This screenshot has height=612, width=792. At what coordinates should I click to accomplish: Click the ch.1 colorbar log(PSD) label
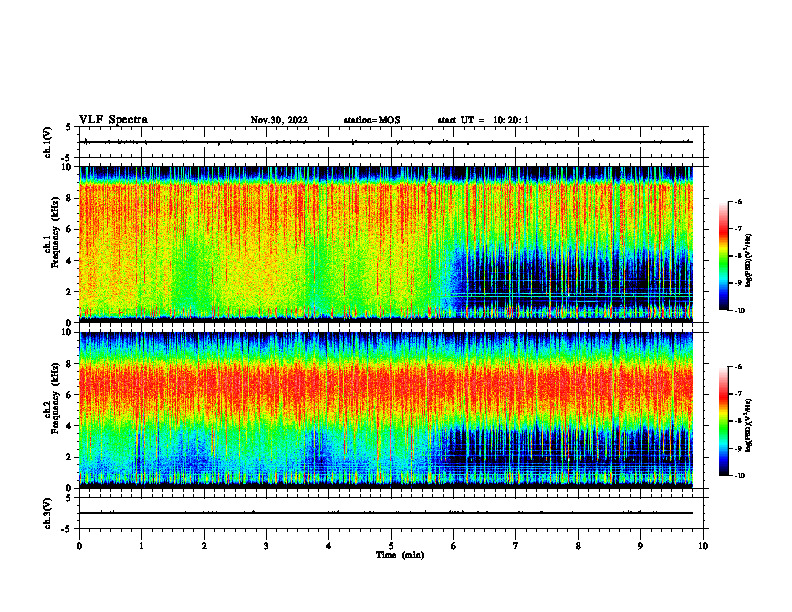[x=749, y=261]
